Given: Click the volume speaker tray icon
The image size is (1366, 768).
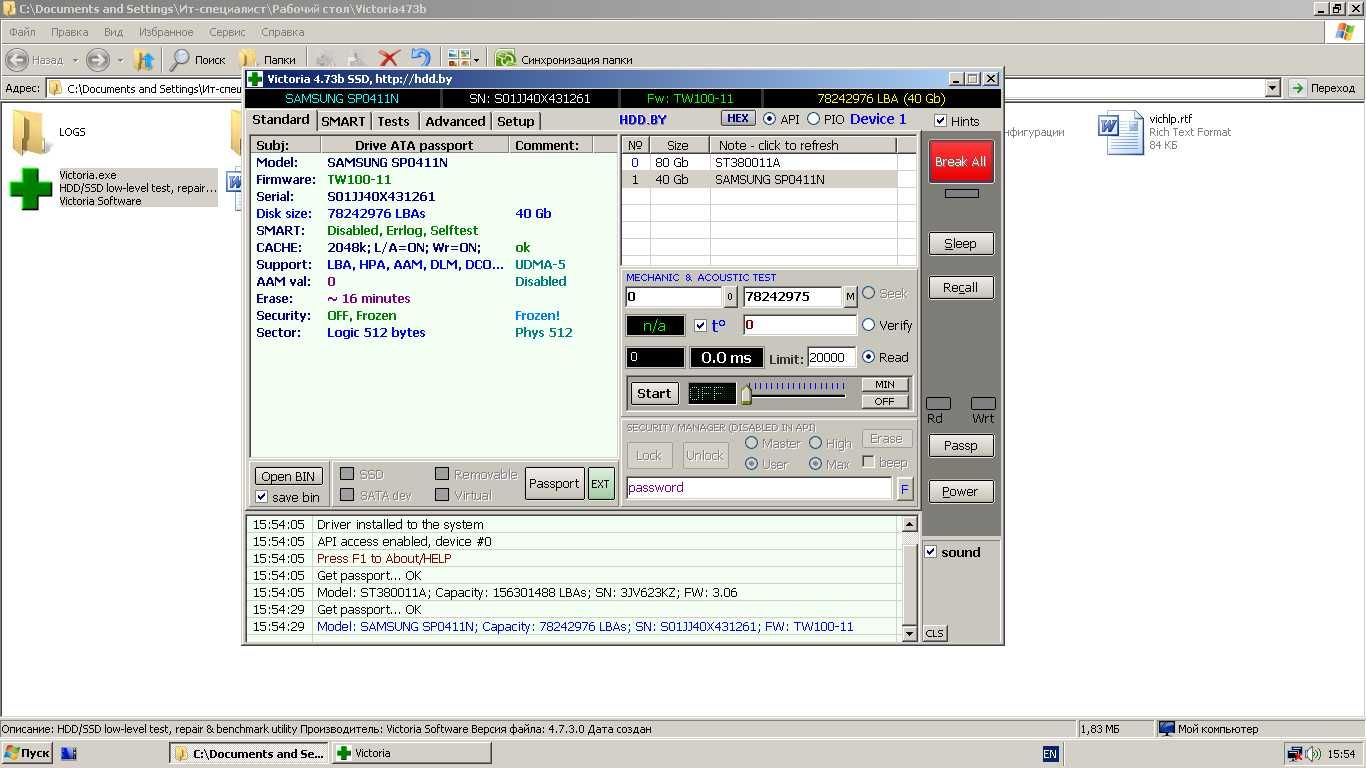Looking at the screenshot, I should pos(1313,754).
